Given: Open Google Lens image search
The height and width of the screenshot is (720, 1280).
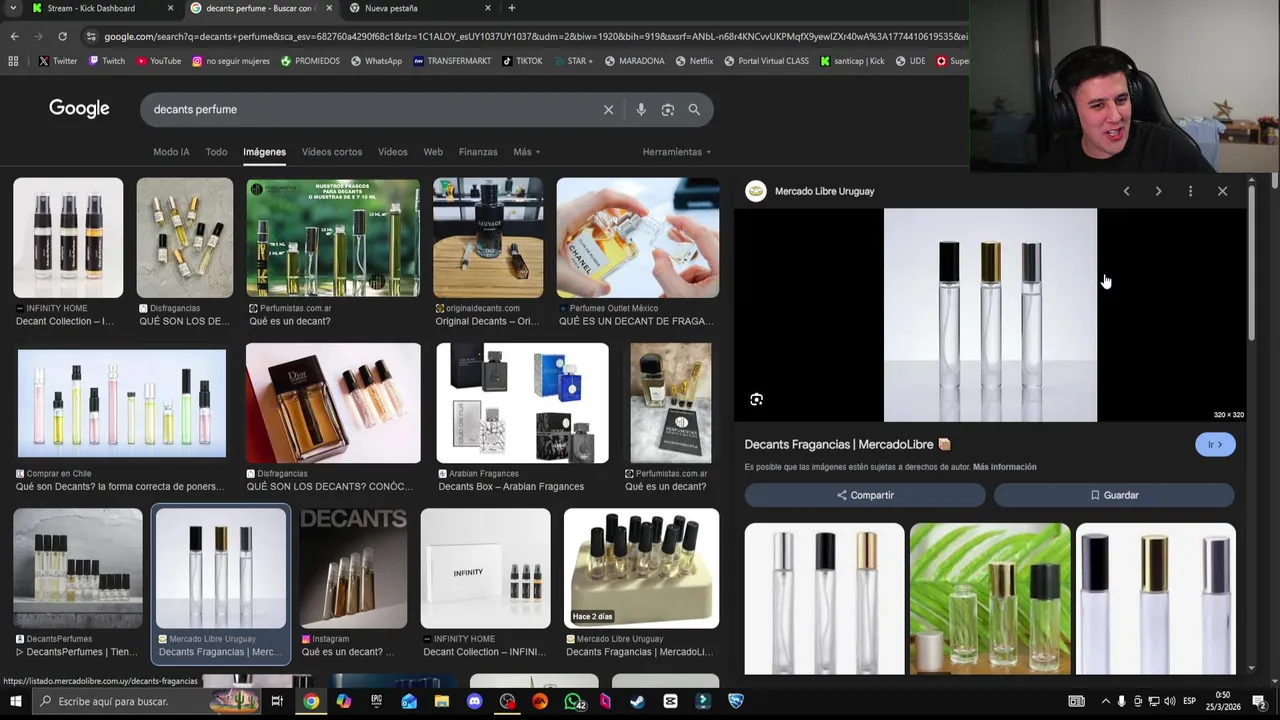Looking at the screenshot, I should pyautogui.click(x=668, y=110).
